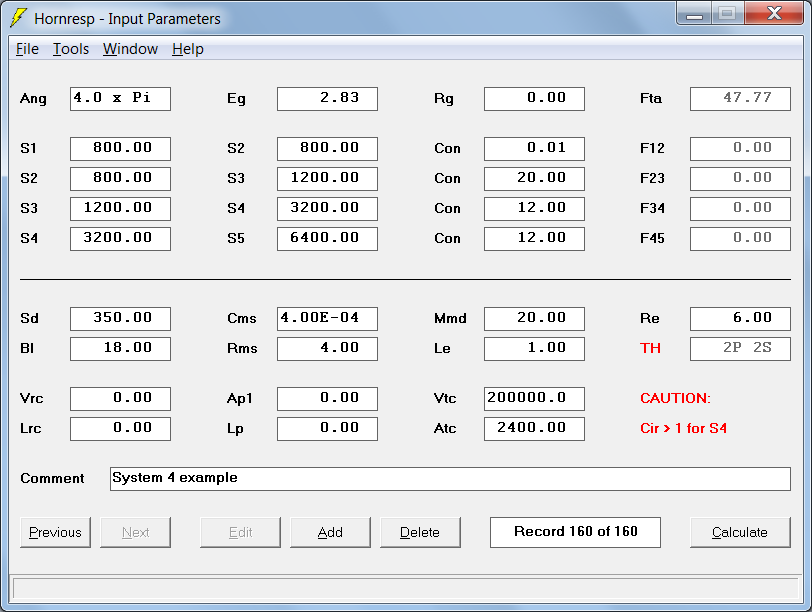This screenshot has width=812, height=612.
Task: Click the Con field with 20.00
Action: coord(534,179)
